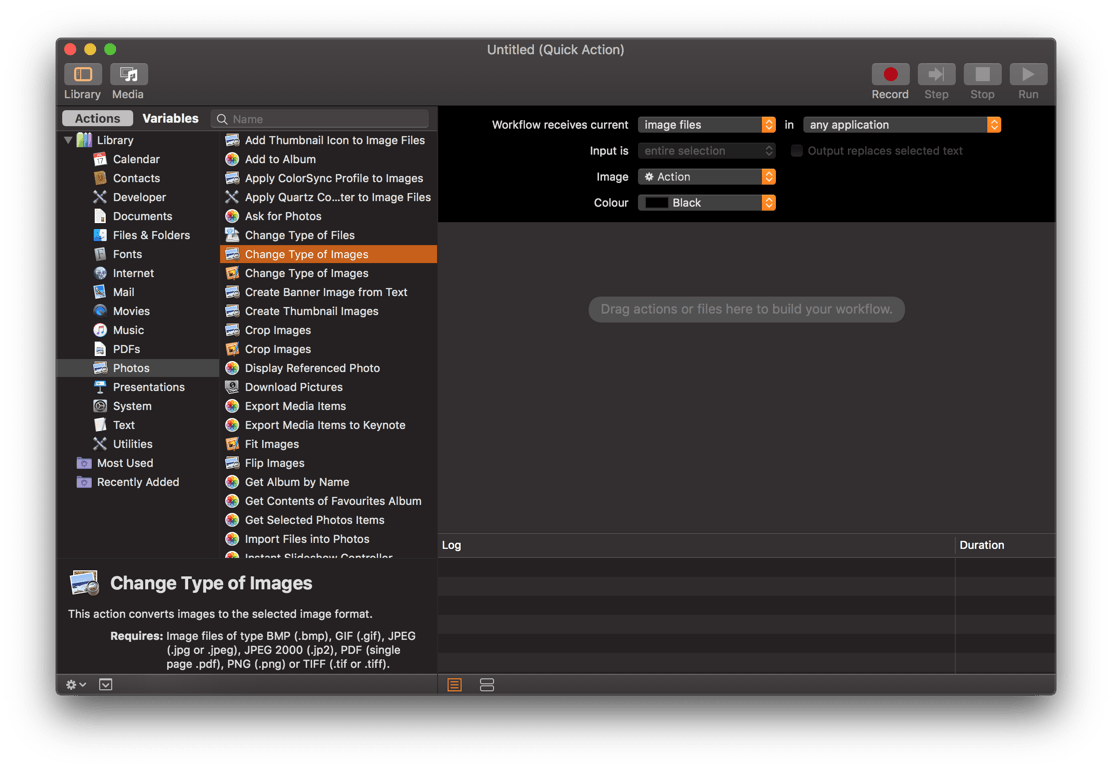Select the Add to Album action
Viewport: 1112px width, 769px height.
328,160
